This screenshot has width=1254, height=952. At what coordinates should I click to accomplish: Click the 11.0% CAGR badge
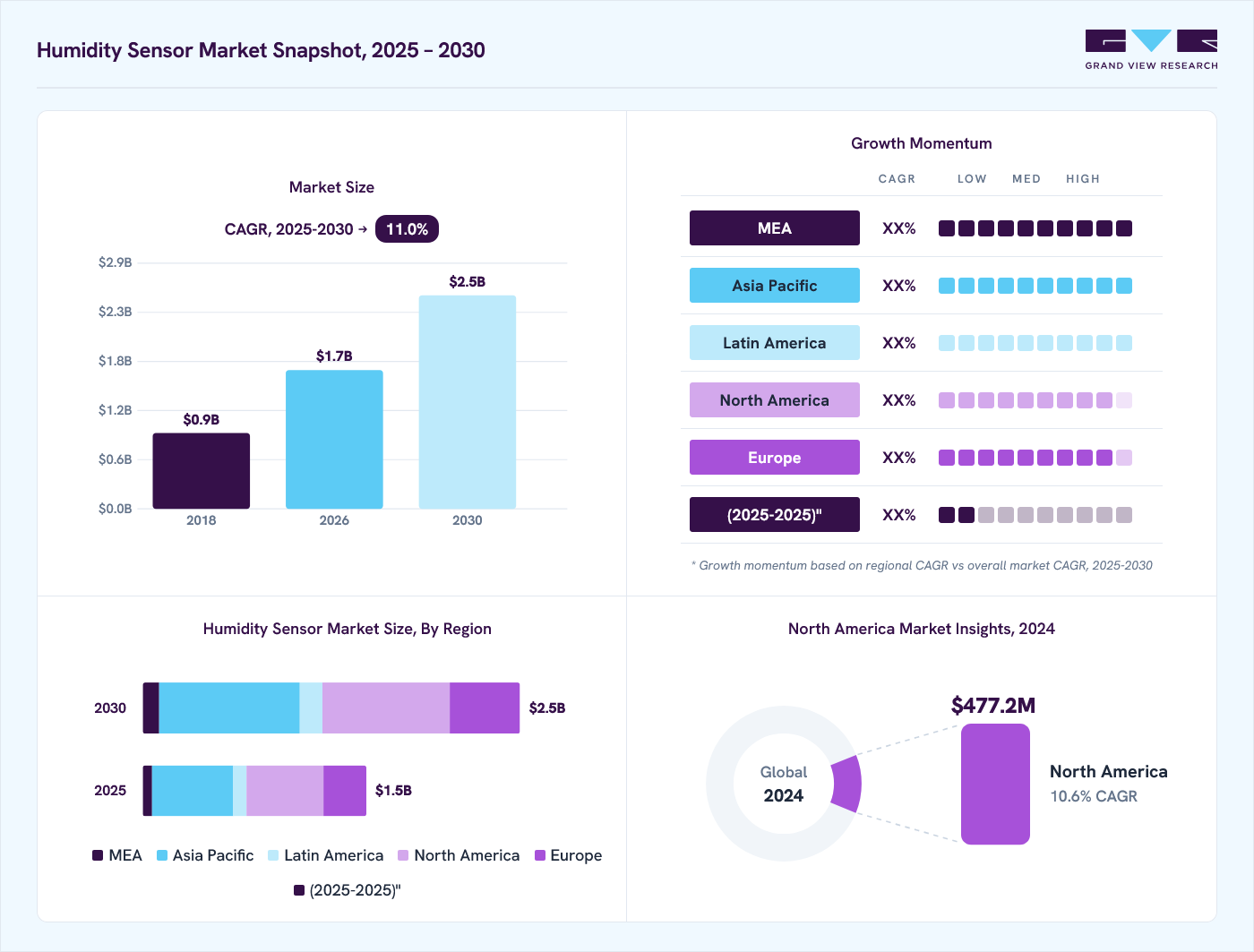click(407, 229)
